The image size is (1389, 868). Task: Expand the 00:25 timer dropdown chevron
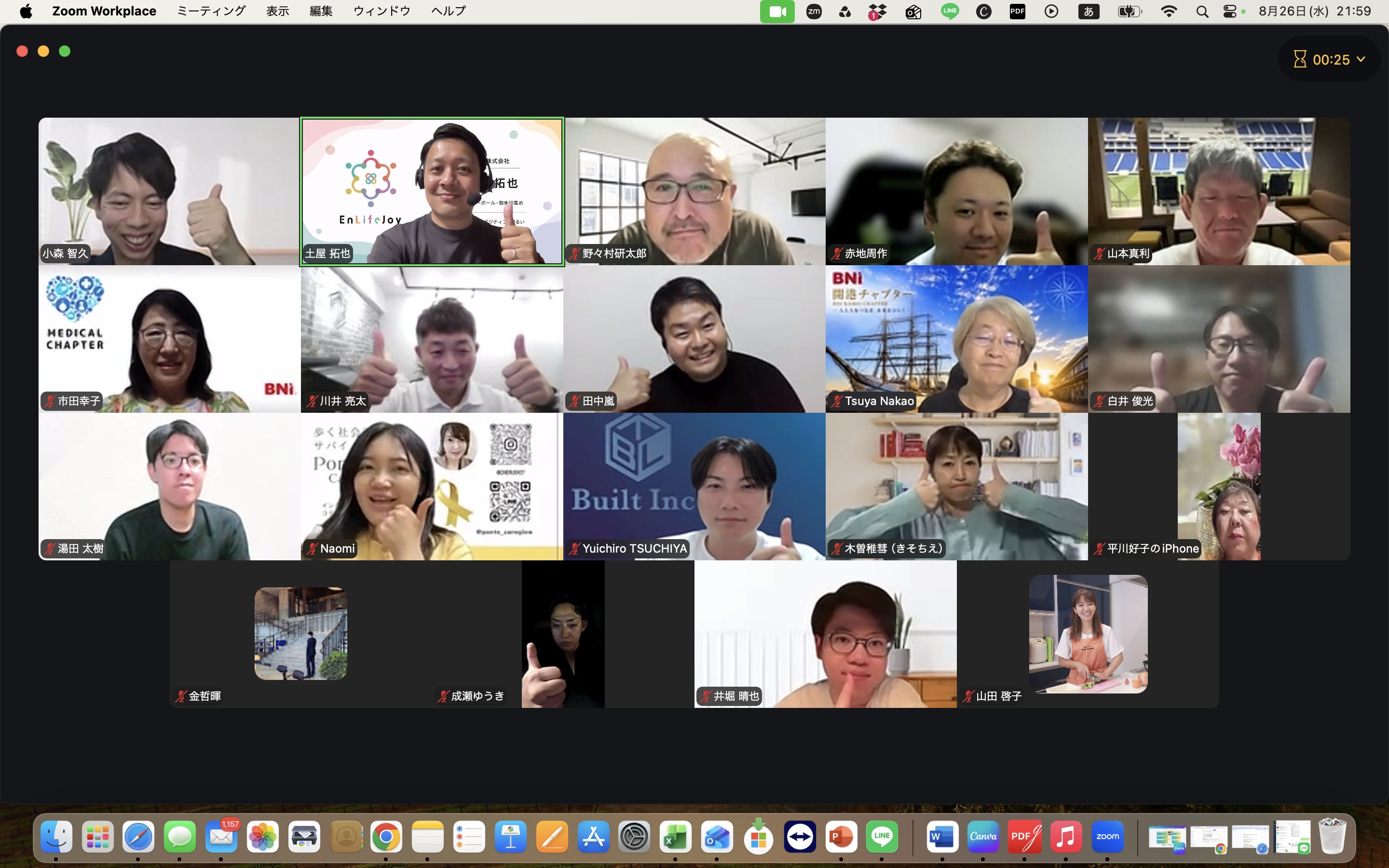click(1361, 59)
